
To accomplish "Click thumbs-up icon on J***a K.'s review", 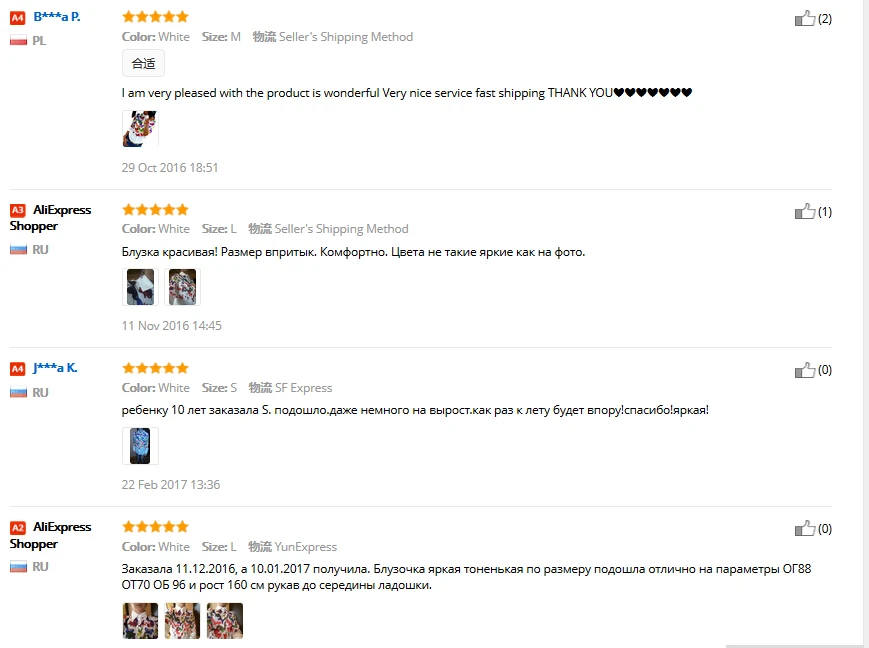I will 805,370.
